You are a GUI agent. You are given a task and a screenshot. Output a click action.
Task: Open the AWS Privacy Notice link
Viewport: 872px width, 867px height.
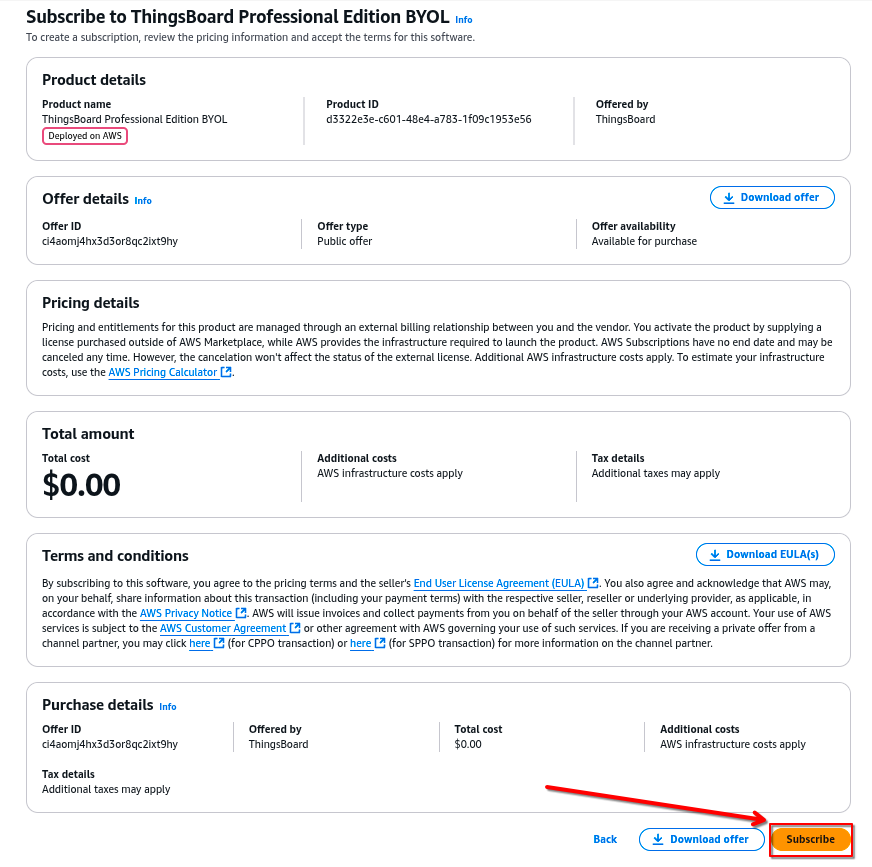185,613
